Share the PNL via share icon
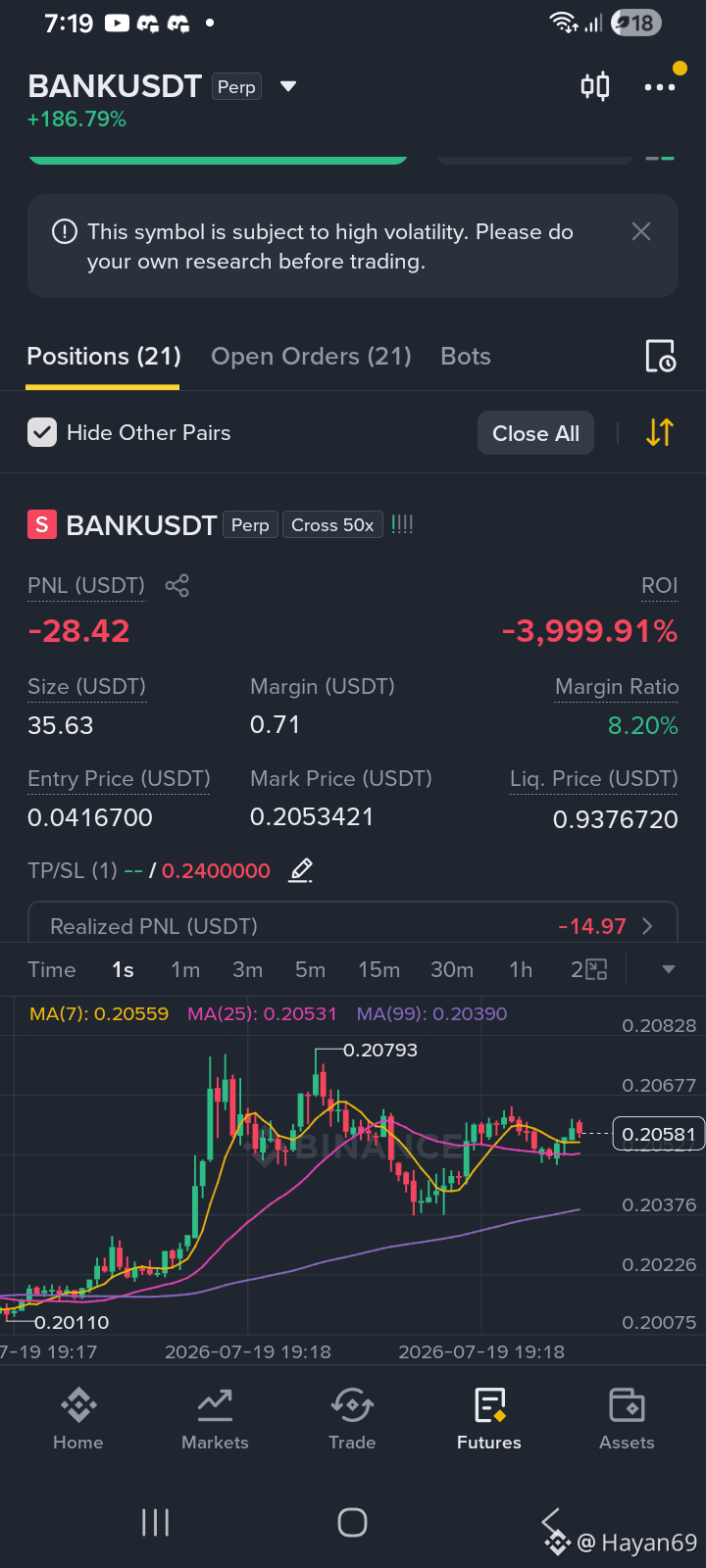The image size is (706, 1568). (x=176, y=586)
